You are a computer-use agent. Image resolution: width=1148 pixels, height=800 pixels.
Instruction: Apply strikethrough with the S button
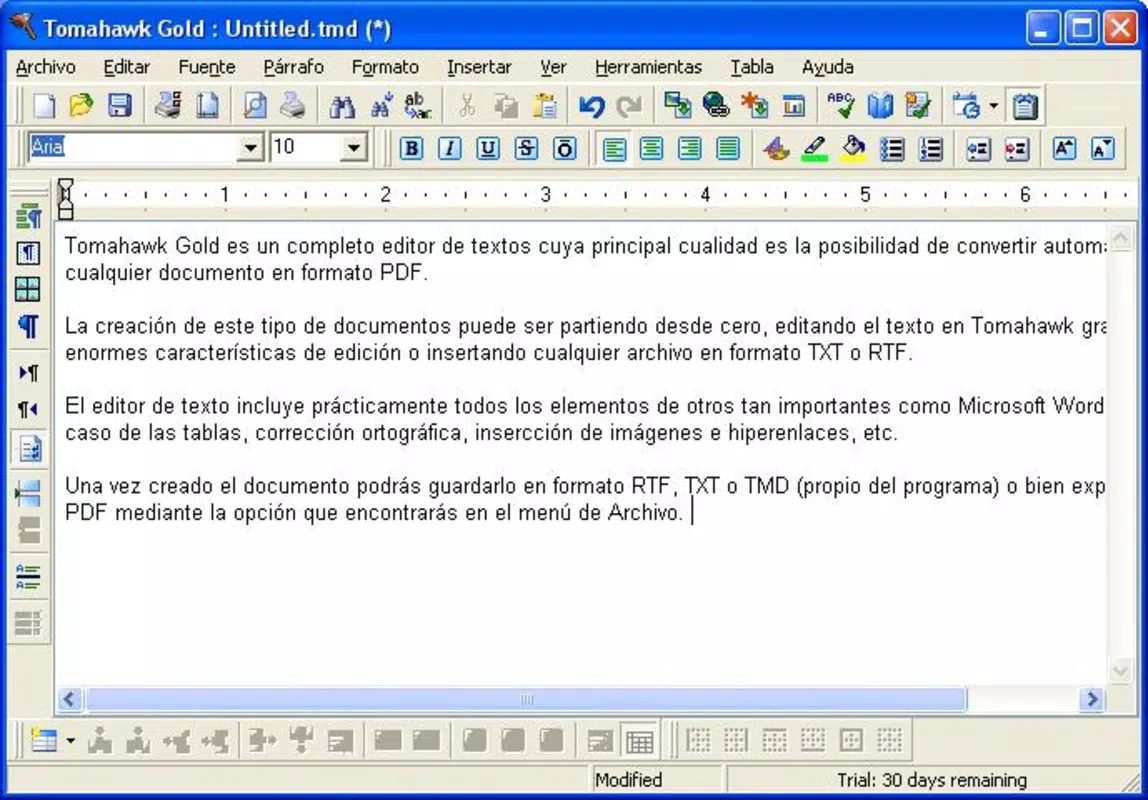click(x=526, y=149)
